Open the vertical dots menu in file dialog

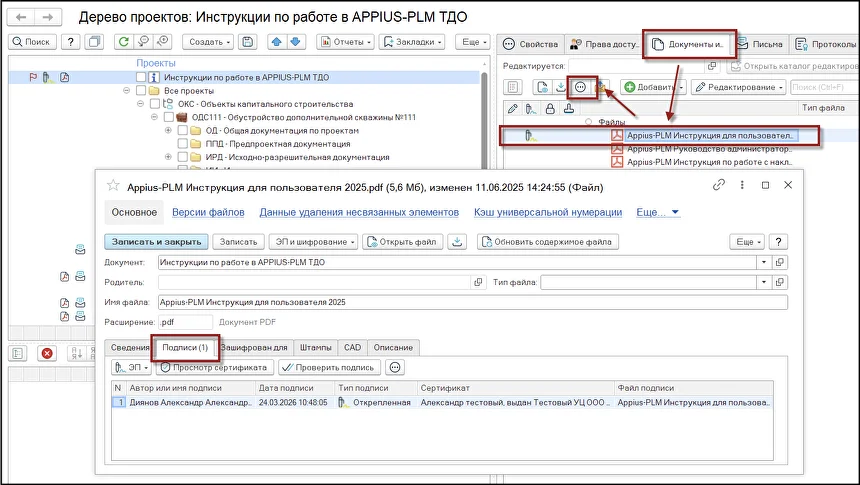click(742, 185)
